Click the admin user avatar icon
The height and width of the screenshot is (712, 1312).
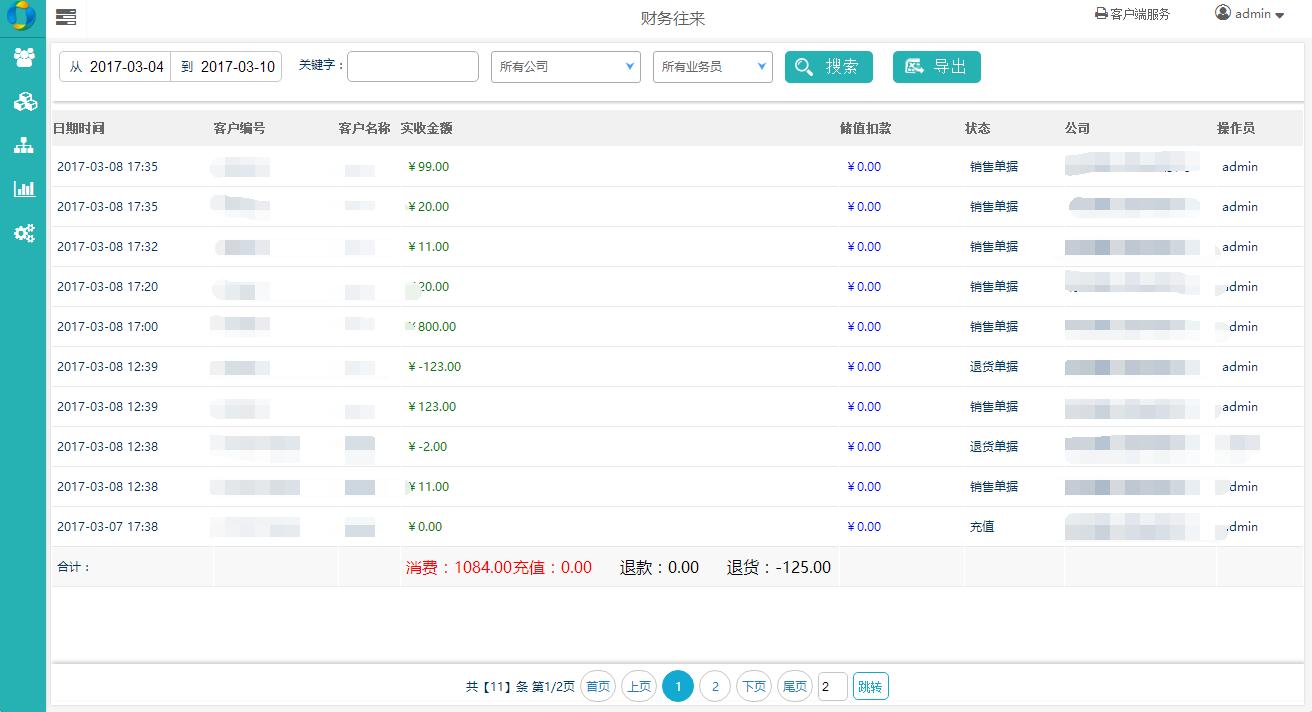(x=1223, y=13)
